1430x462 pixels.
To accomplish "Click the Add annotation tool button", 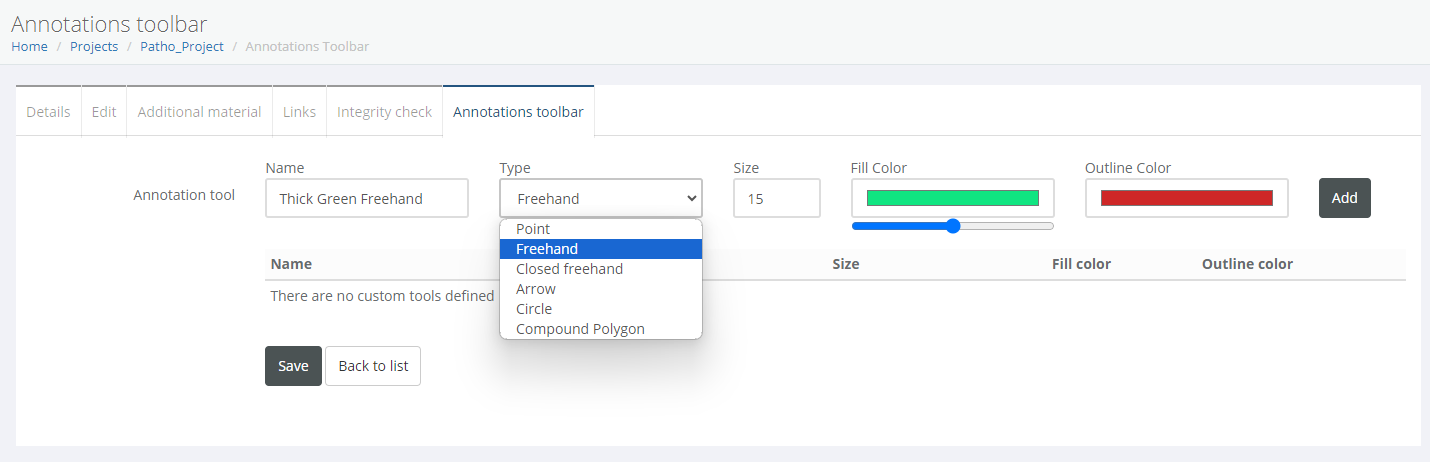I will (1344, 198).
